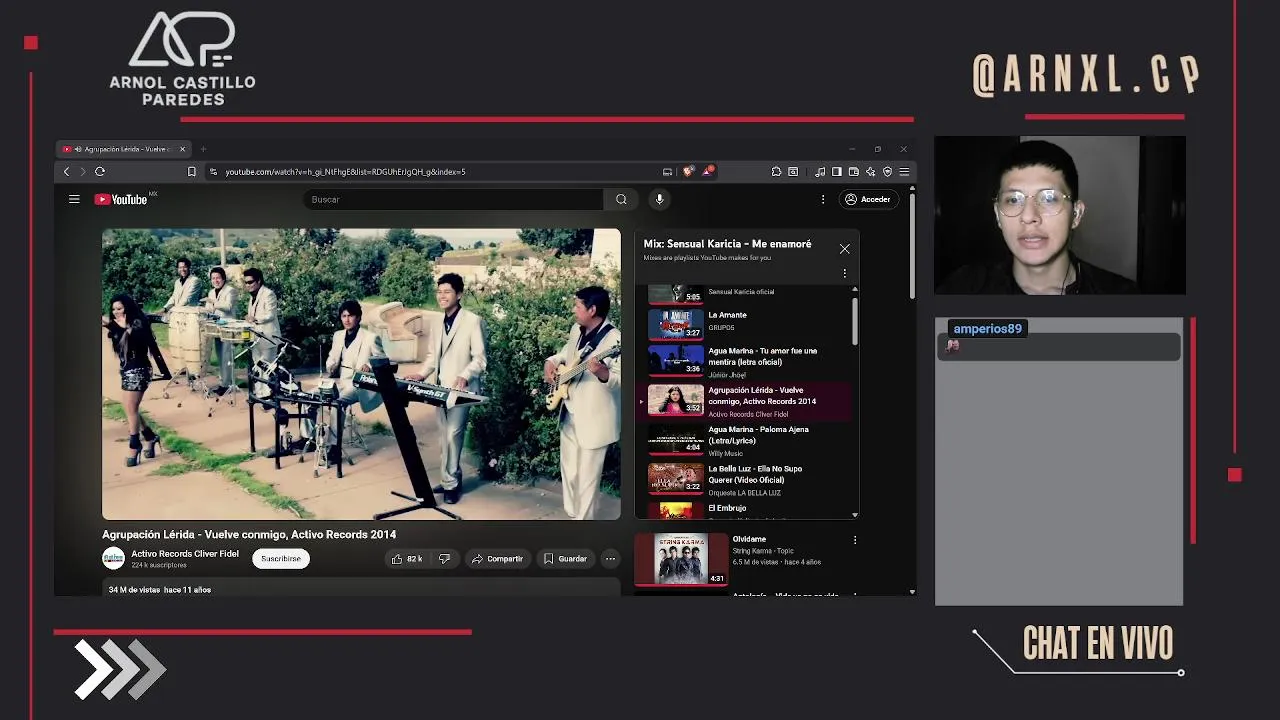Image resolution: width=1280 pixels, height=720 pixels.
Task: Click the Mix: Sensual Karicia - Me enamoré title
Action: click(727, 244)
